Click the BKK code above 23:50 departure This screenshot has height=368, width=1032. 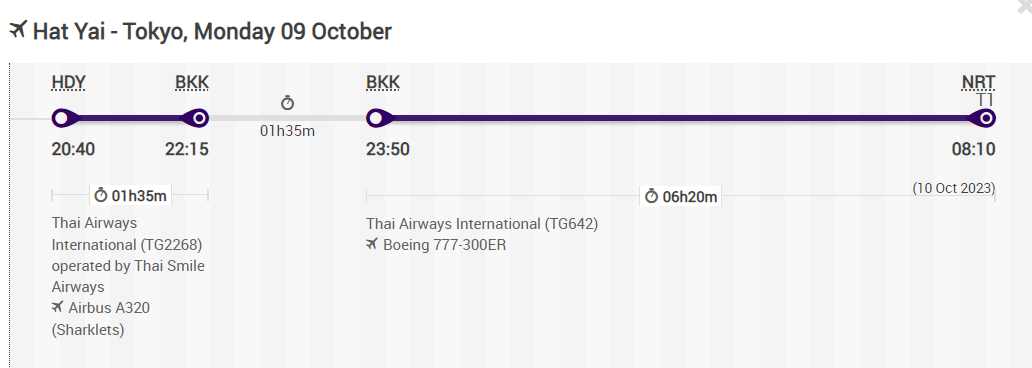[x=383, y=83]
